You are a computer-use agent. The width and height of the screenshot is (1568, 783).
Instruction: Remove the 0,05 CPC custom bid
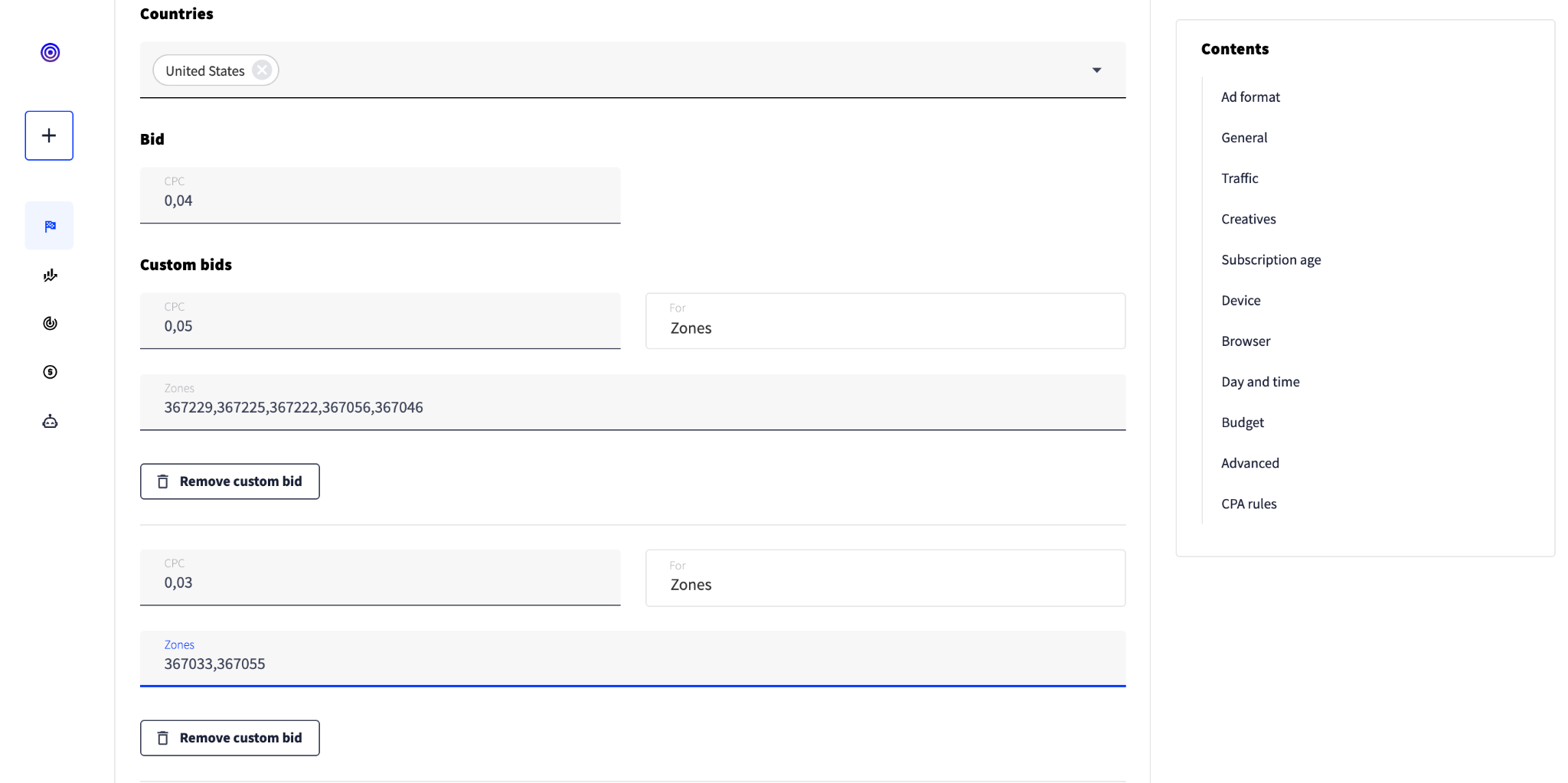[x=230, y=481]
